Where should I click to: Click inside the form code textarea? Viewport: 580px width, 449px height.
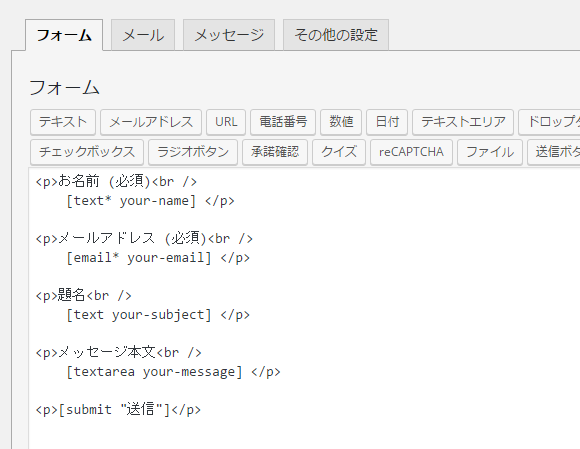[304, 308]
